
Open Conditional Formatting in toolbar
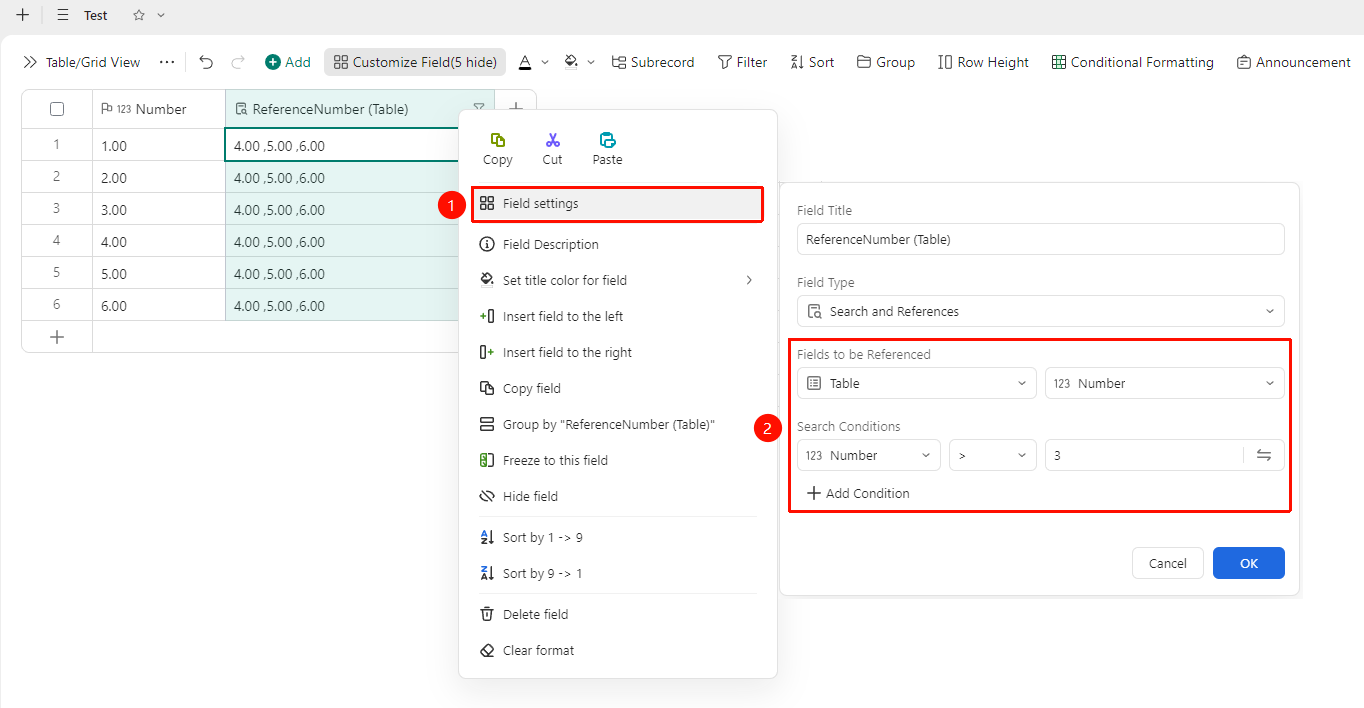pos(1132,62)
